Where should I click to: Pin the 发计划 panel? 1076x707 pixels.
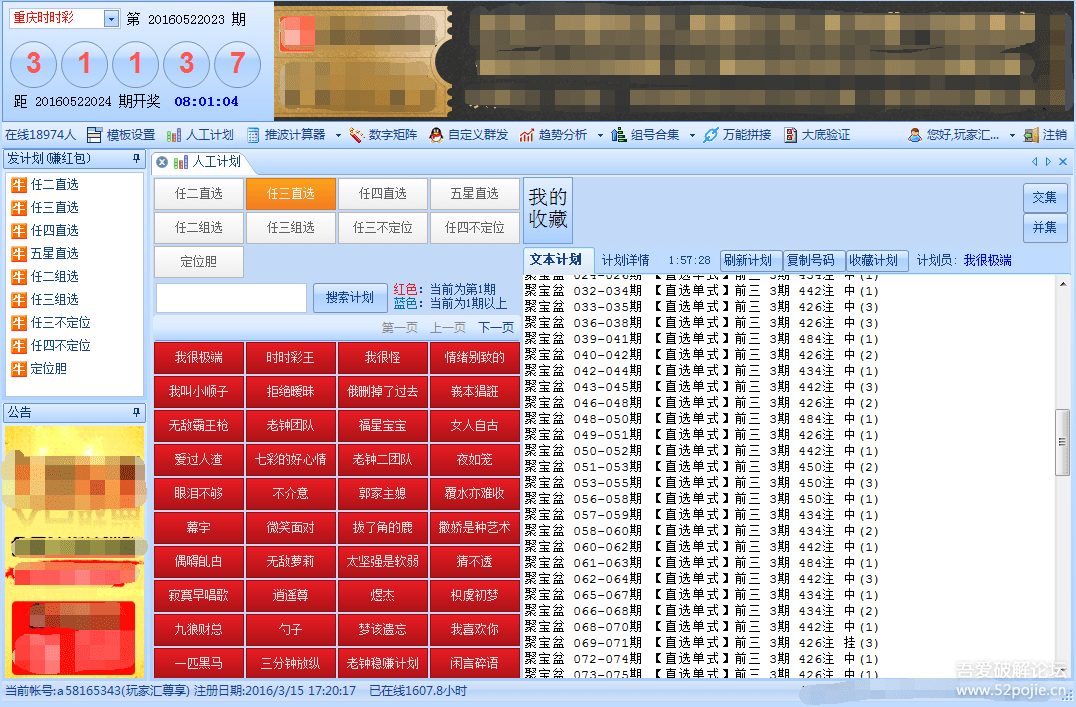pos(137,159)
